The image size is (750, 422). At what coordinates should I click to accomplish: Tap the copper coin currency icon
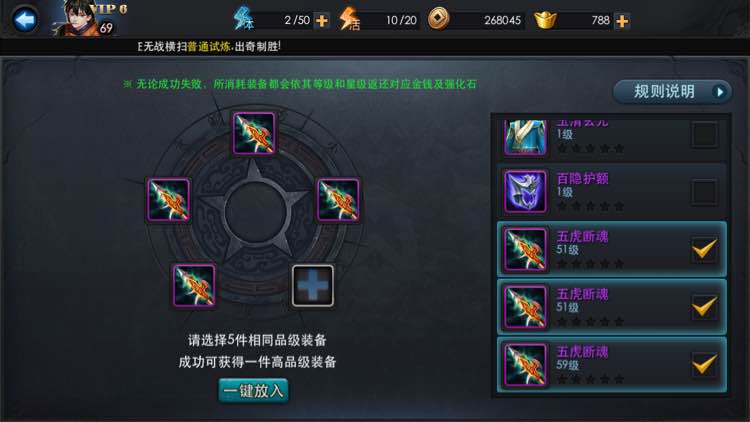click(438, 19)
